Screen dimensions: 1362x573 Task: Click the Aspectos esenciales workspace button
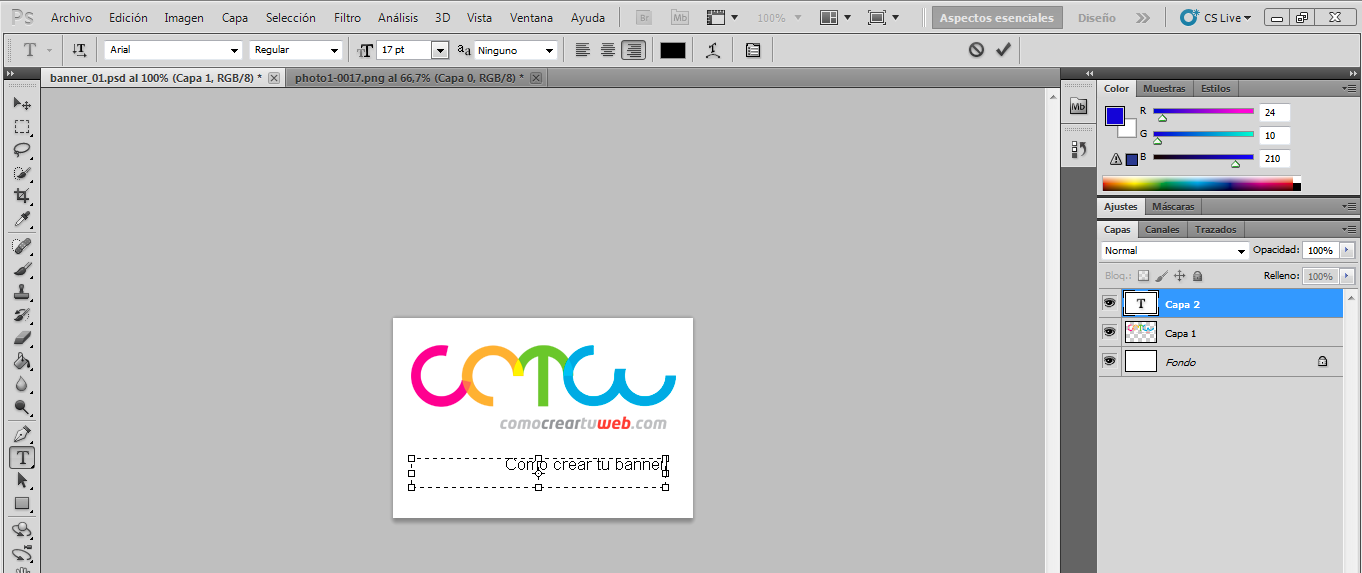click(x=997, y=18)
